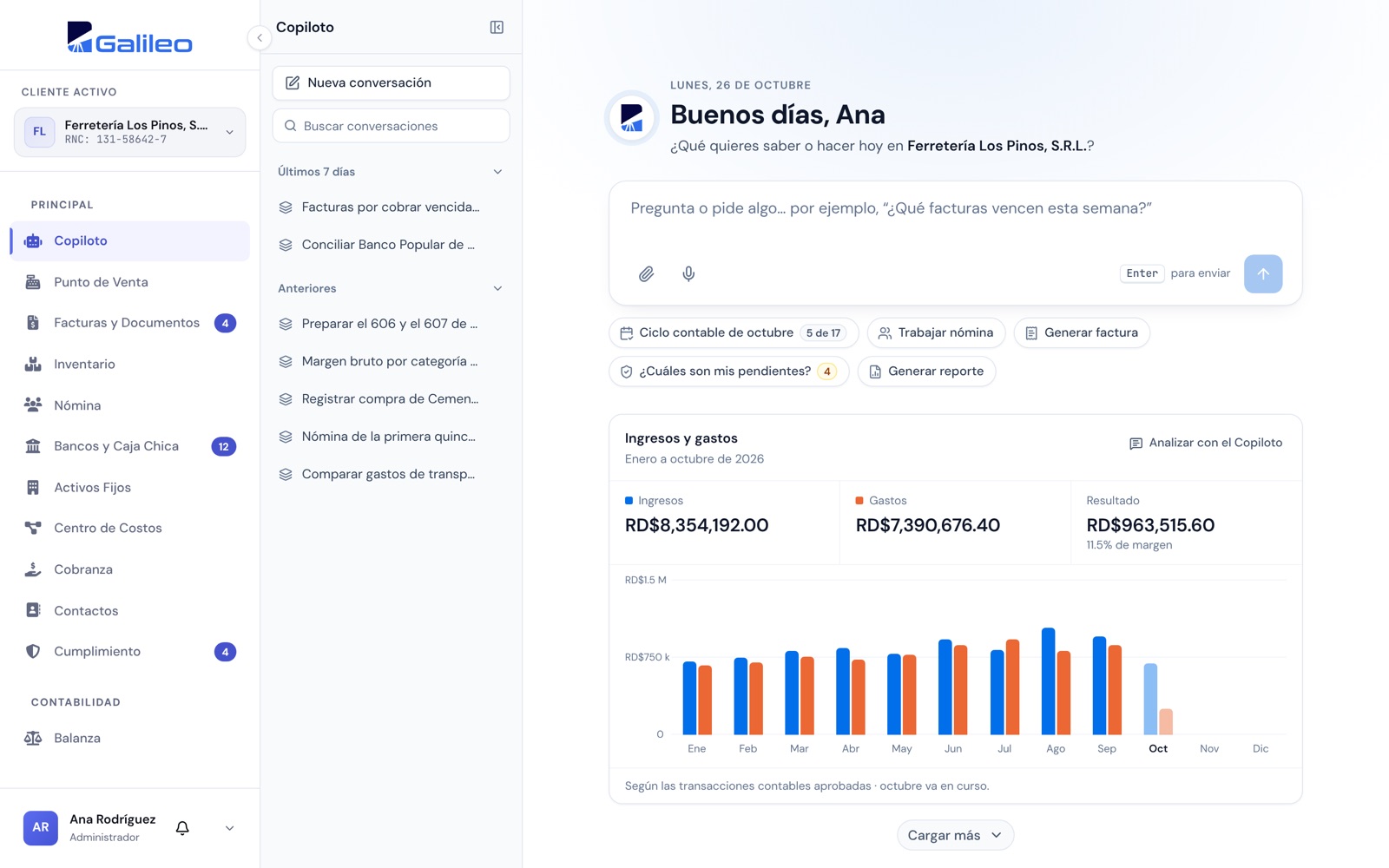This screenshot has width=1389, height=868.
Task: Open Contactos page
Action: 130,611
